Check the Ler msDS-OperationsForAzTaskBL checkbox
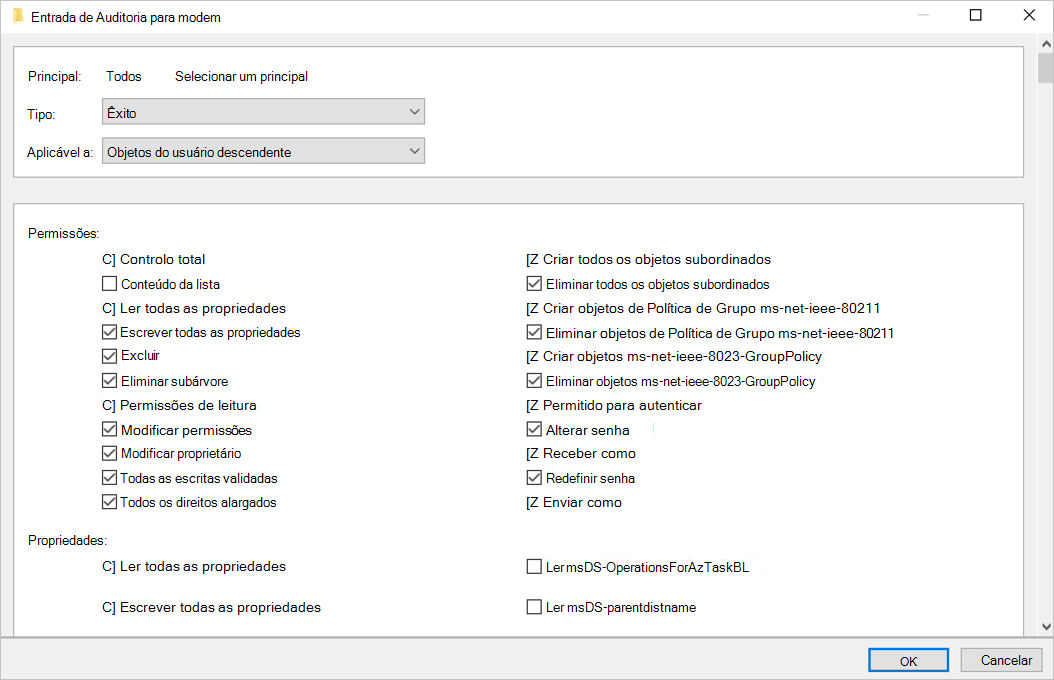Viewport: 1054px width, 680px height. click(534, 567)
